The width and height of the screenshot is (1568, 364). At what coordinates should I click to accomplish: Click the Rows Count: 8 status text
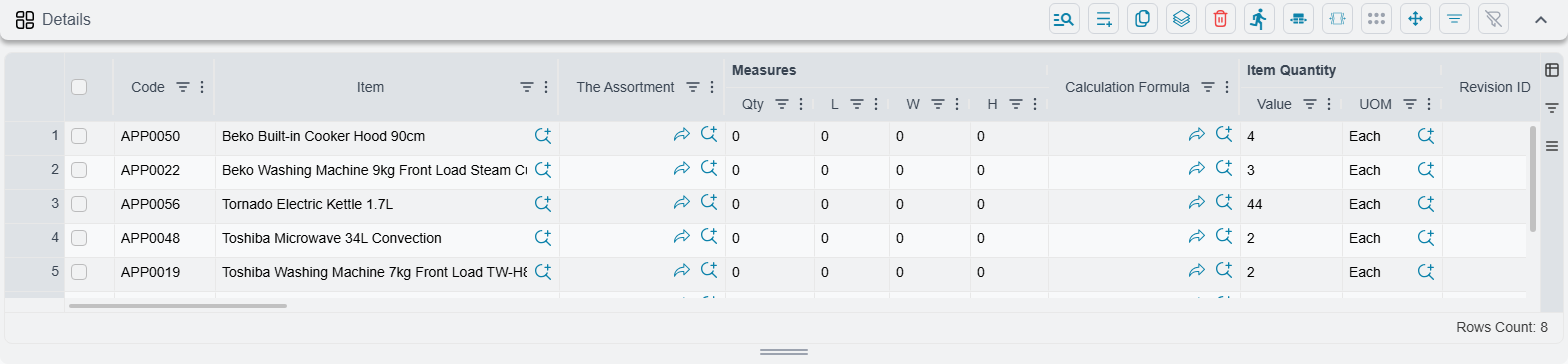[1502, 327]
